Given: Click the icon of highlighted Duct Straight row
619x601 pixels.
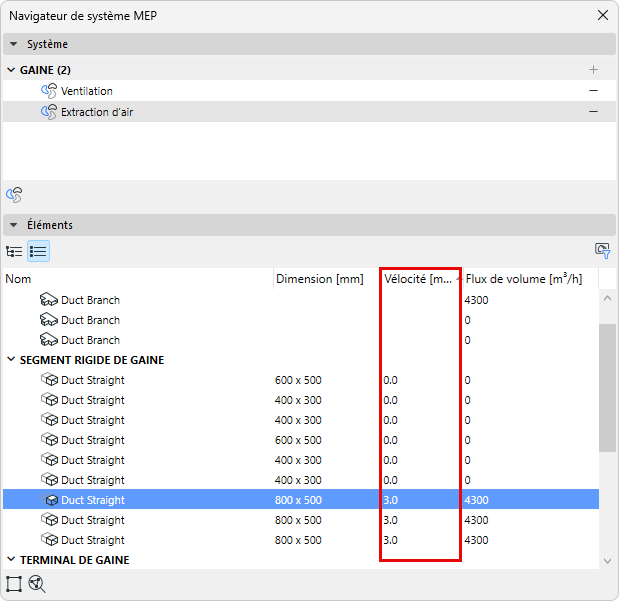Looking at the screenshot, I should coord(49,500).
